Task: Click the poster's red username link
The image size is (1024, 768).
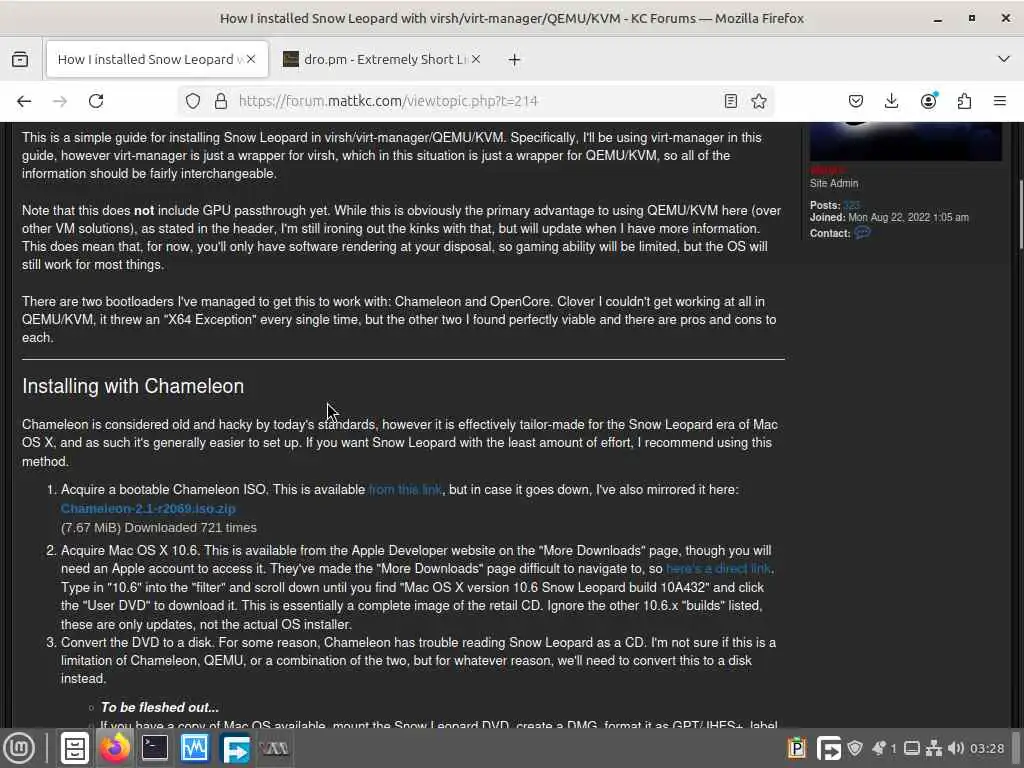Action: click(827, 170)
